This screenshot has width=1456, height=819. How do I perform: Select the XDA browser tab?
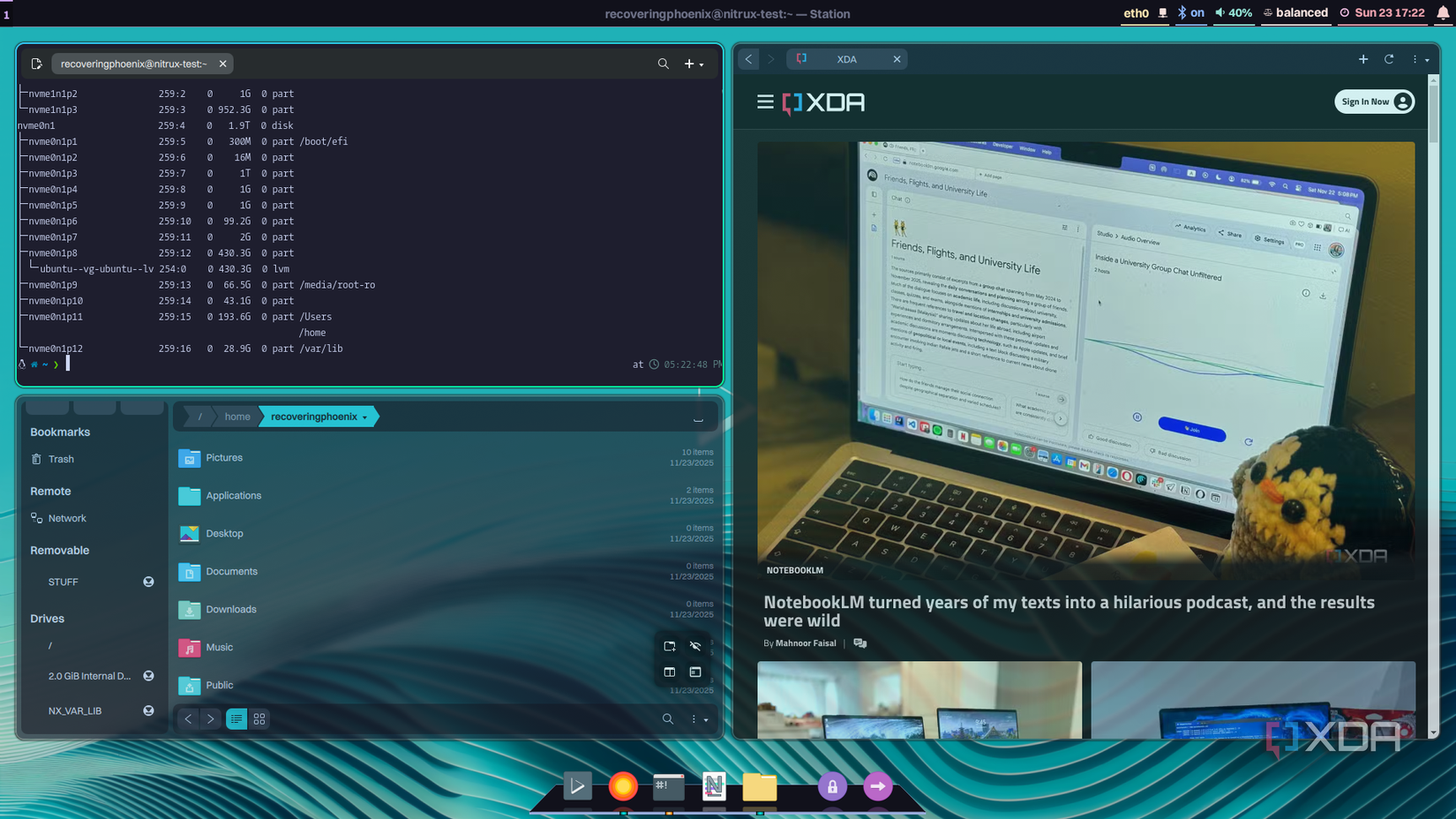(846, 58)
